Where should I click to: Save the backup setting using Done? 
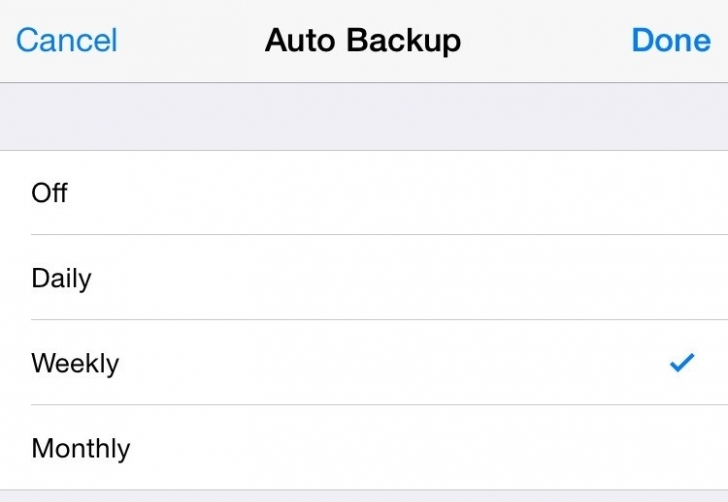671,40
